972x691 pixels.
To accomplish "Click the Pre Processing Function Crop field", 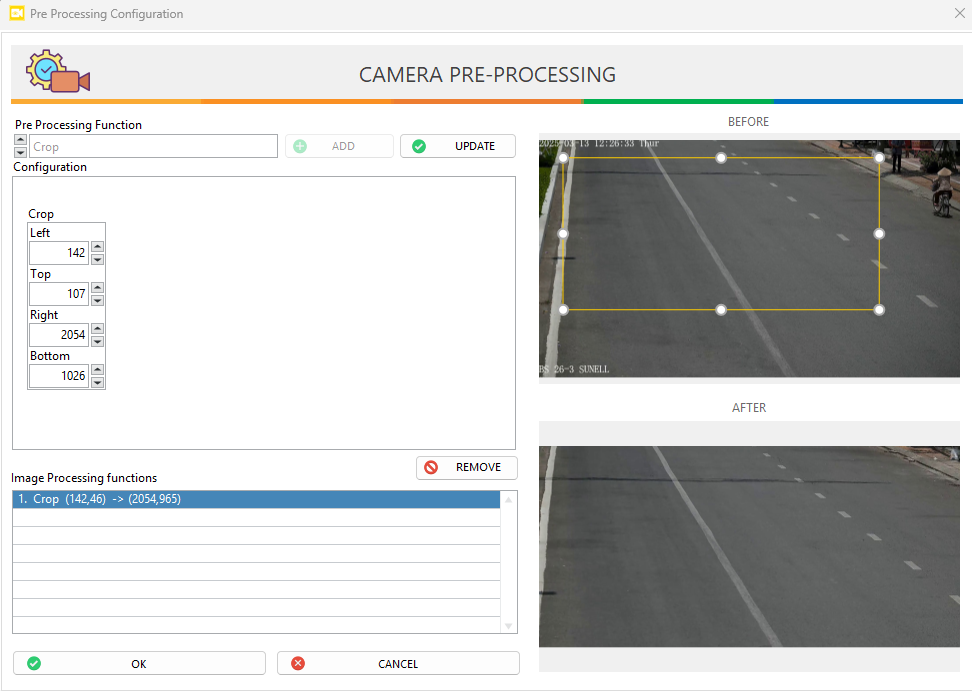I will [x=154, y=147].
